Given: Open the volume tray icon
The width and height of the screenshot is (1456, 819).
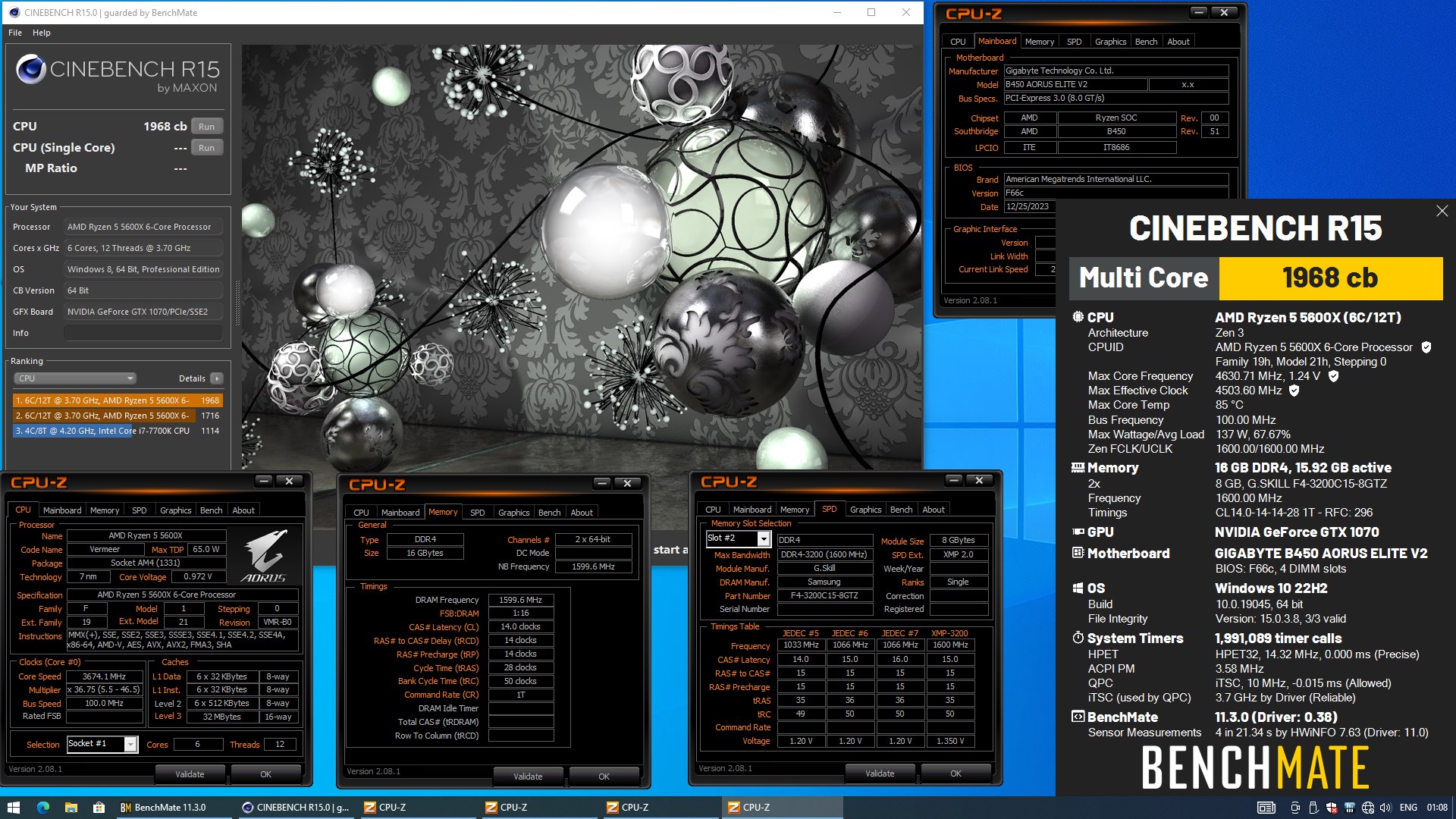Looking at the screenshot, I should click(1385, 808).
